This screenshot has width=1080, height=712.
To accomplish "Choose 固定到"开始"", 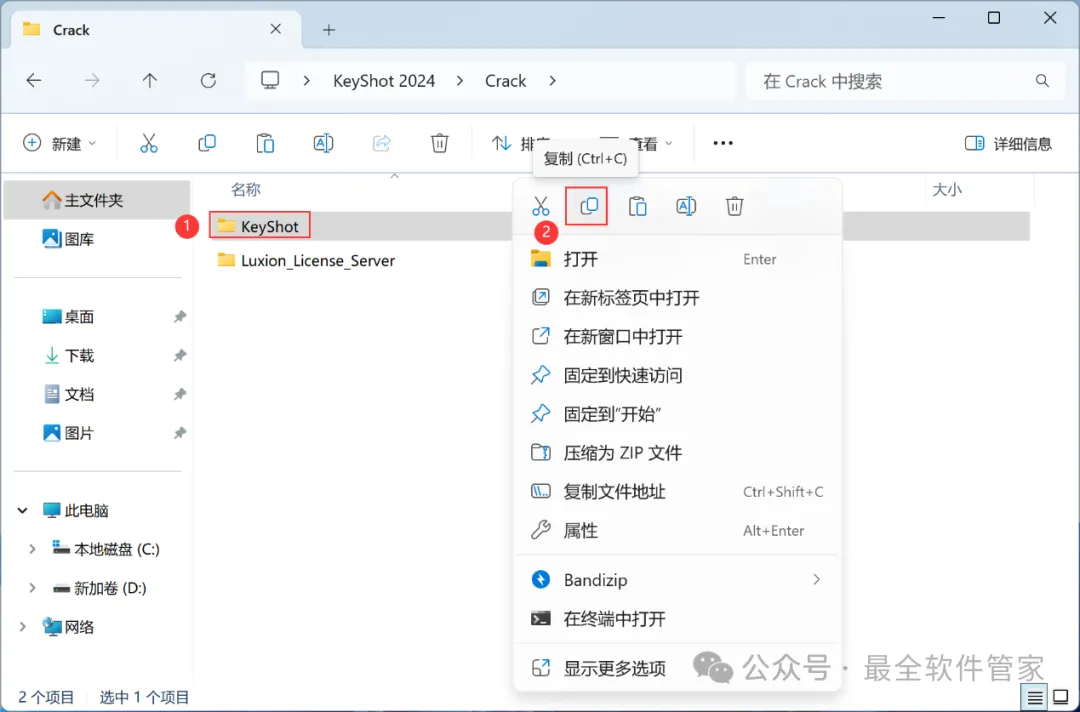I will point(677,414).
